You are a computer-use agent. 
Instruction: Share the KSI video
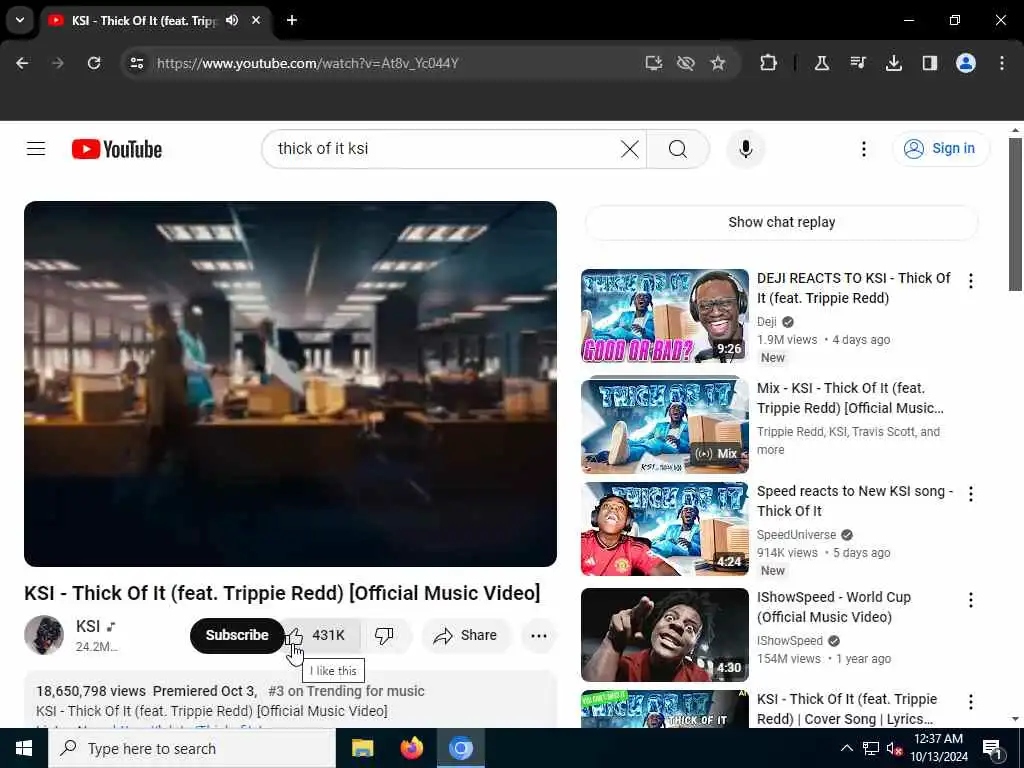pos(465,635)
